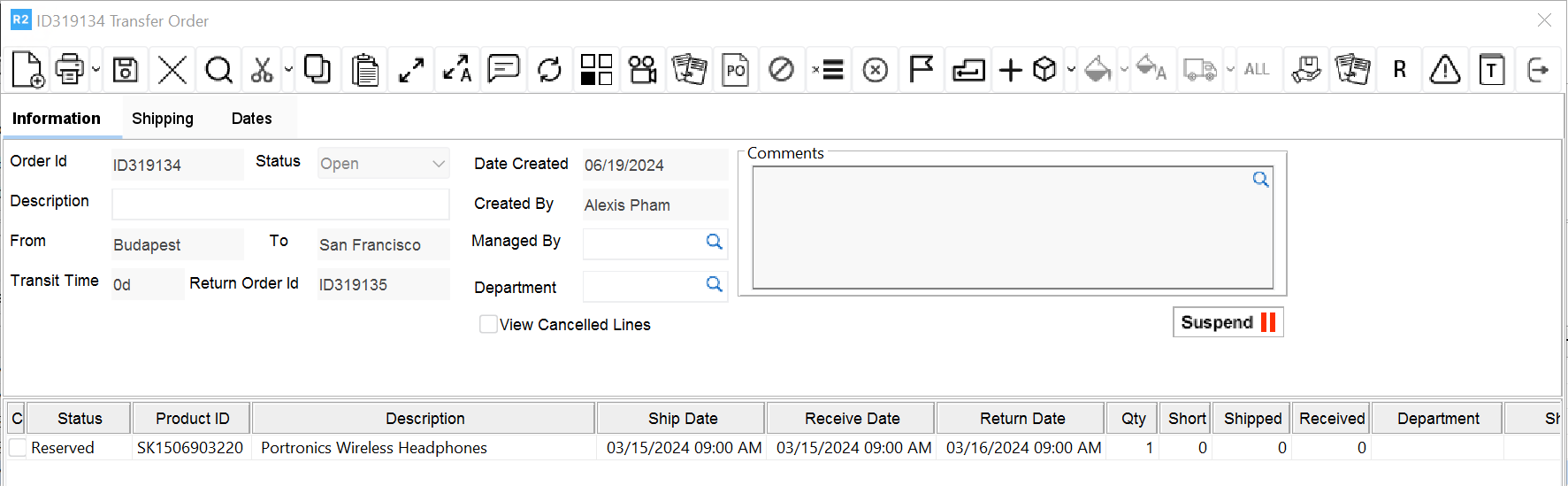Enable the View Cancelled Lines checkbox
Viewport: 1568px width, 486px height.
click(488, 324)
